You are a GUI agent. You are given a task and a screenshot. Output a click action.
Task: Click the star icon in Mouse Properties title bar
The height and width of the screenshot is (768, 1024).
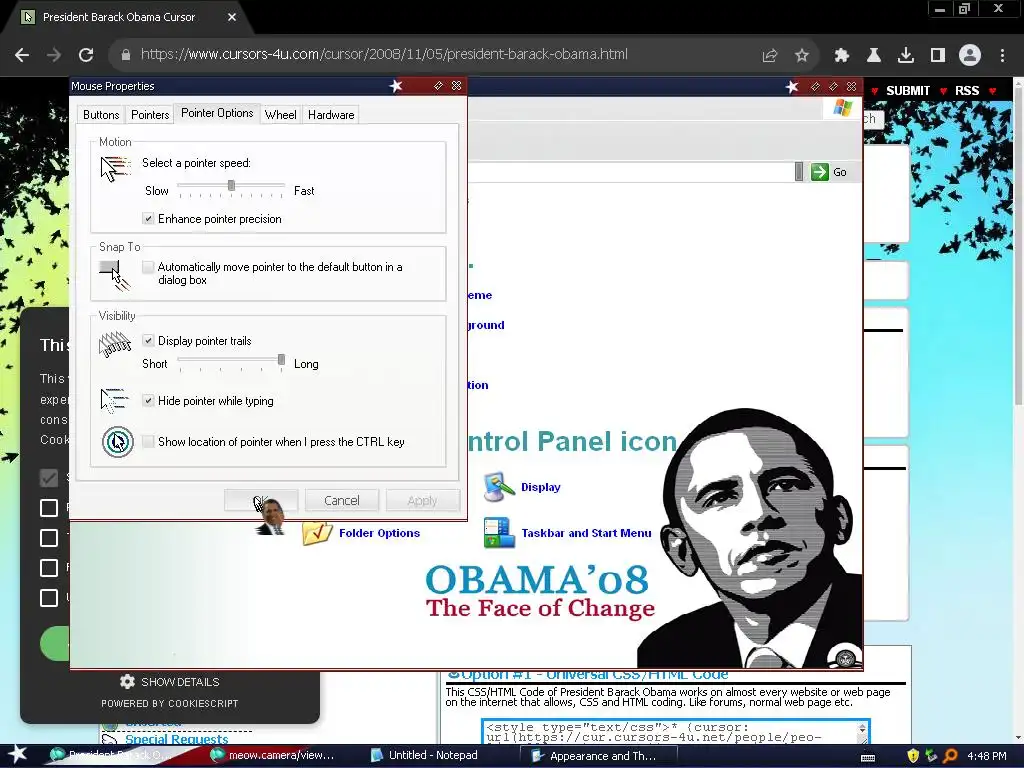396,86
